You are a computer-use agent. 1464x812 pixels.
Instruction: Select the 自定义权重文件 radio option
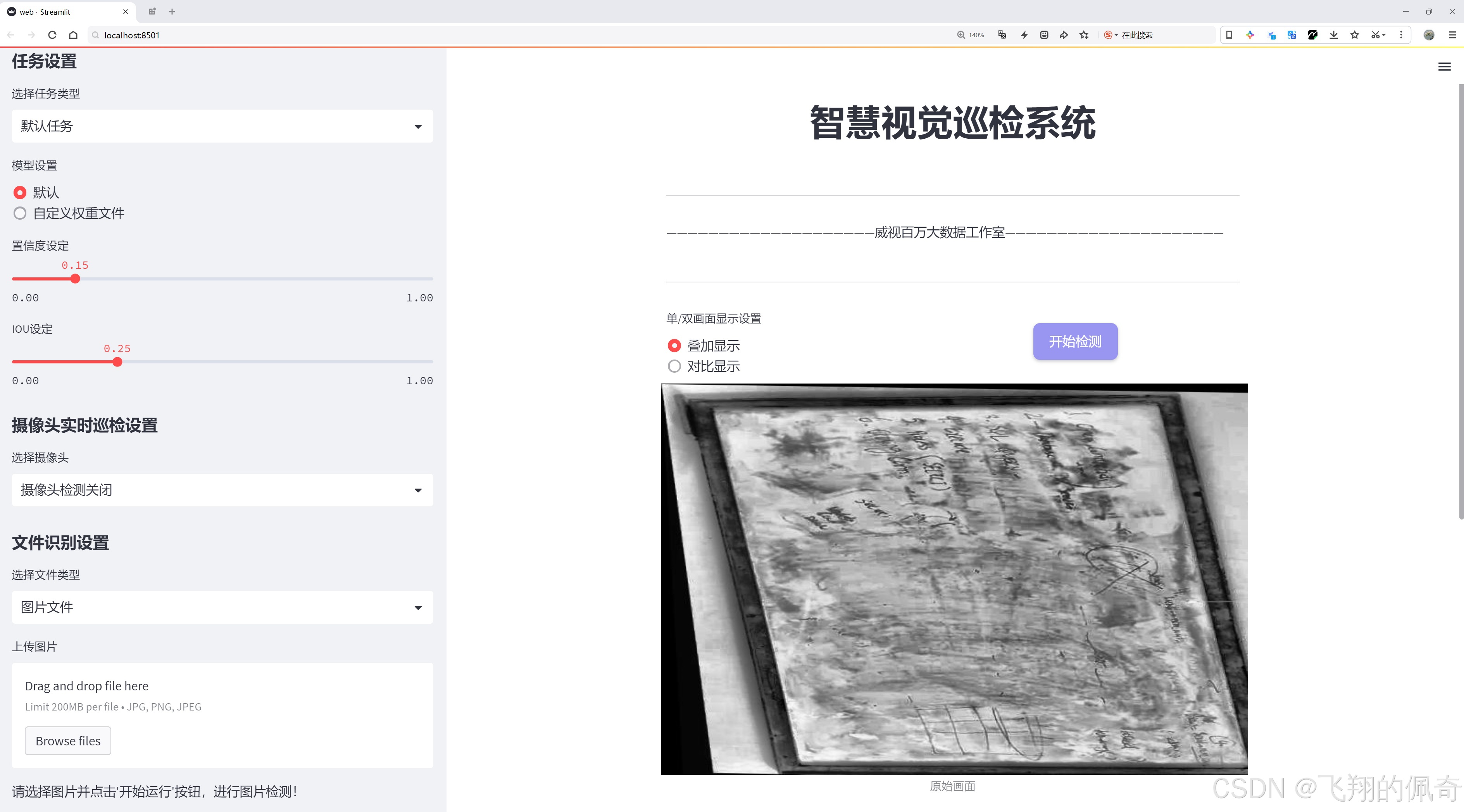(x=20, y=213)
